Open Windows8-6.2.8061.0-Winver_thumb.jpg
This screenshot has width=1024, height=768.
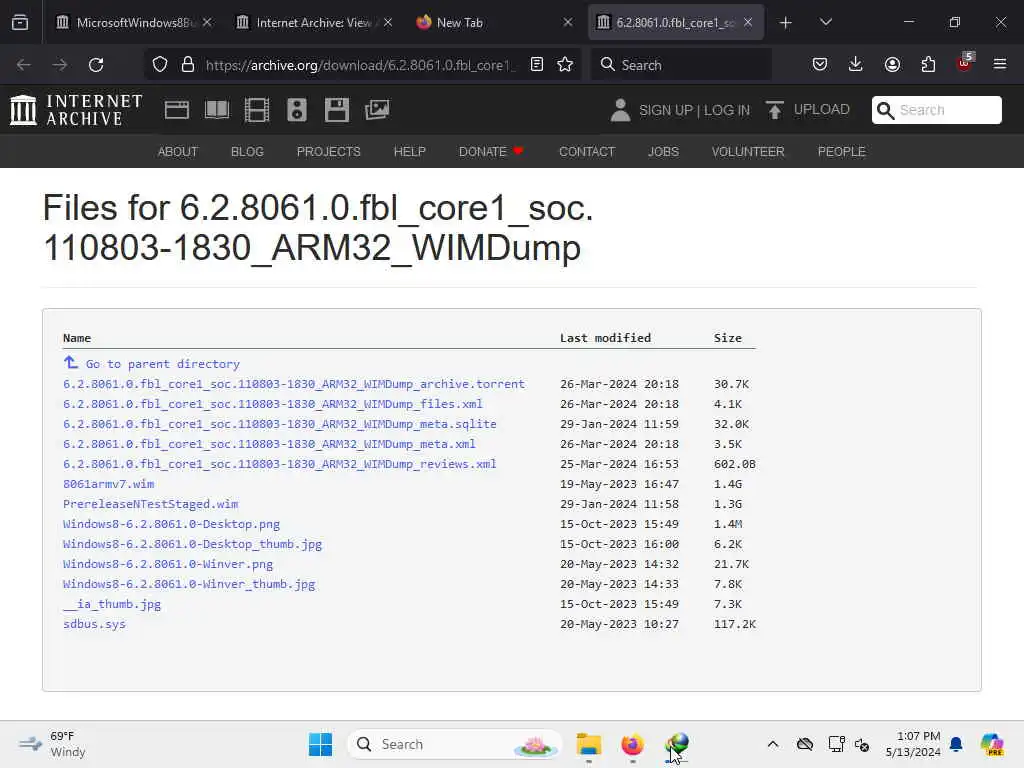coord(189,584)
